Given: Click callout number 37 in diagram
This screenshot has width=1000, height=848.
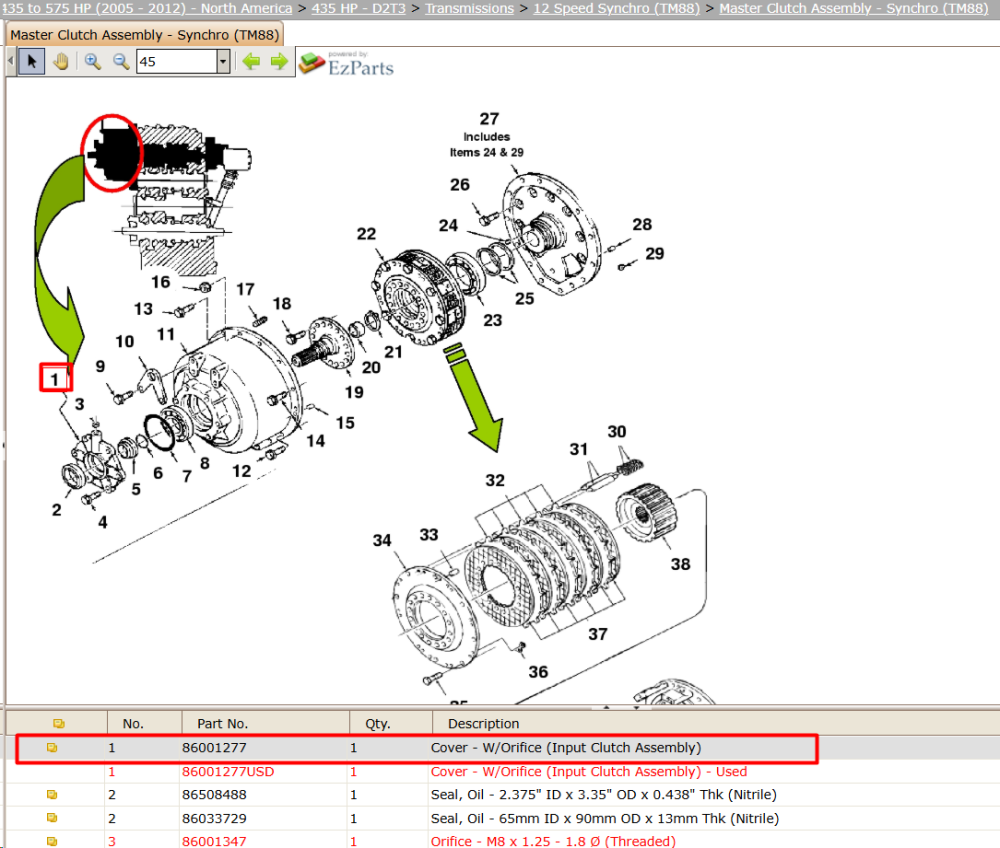Looking at the screenshot, I should (598, 634).
